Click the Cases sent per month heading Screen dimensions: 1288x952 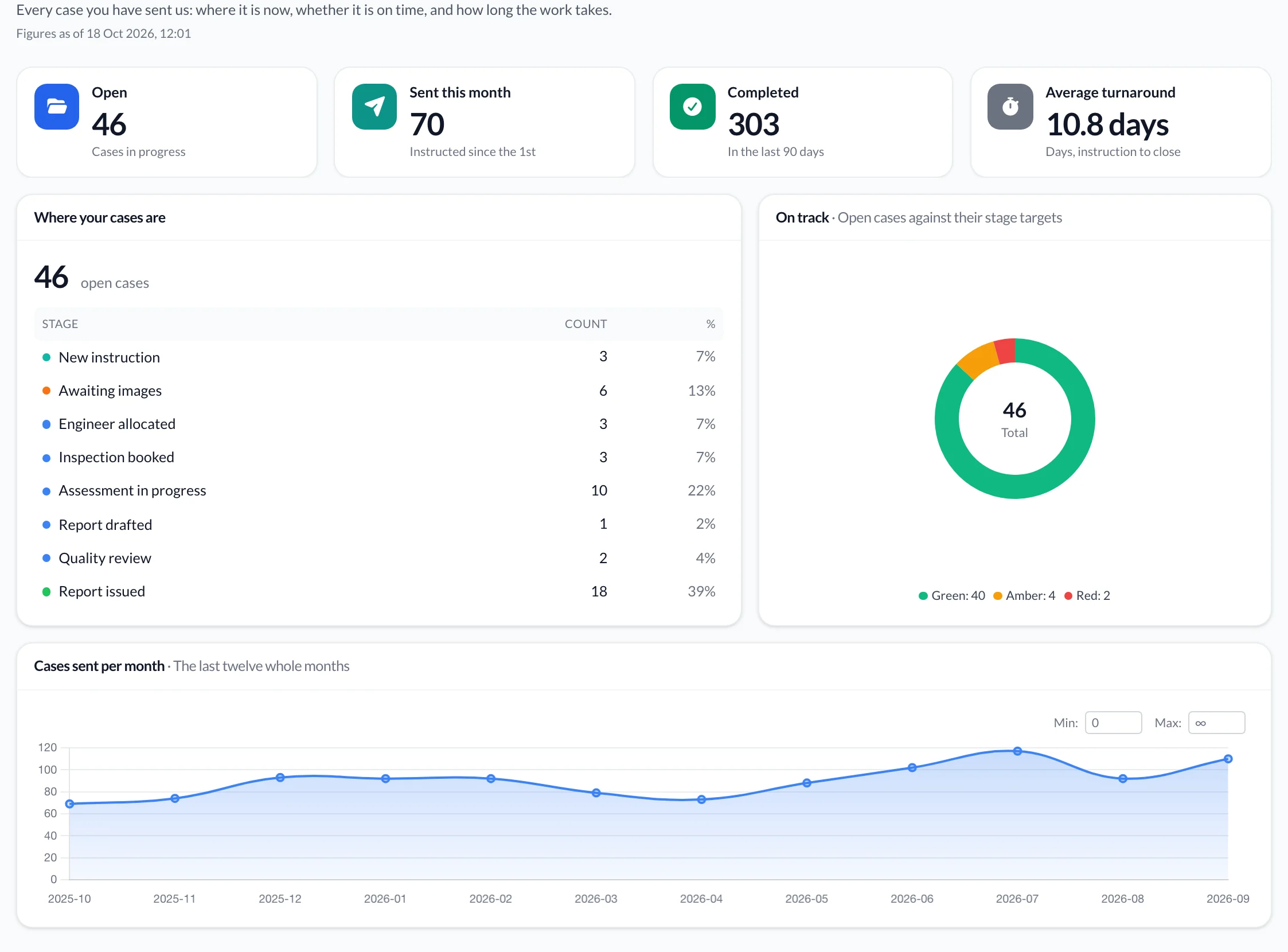pyautogui.click(x=99, y=666)
